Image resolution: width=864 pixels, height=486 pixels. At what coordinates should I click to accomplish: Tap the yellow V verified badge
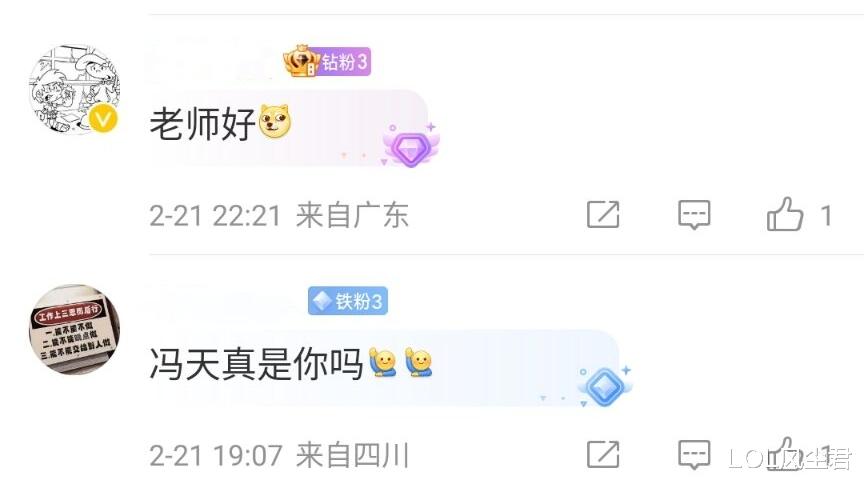pos(104,118)
